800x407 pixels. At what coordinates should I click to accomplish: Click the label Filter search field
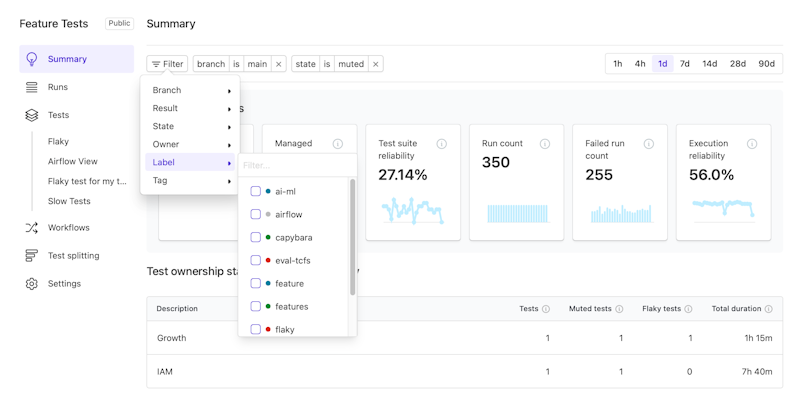coord(295,165)
